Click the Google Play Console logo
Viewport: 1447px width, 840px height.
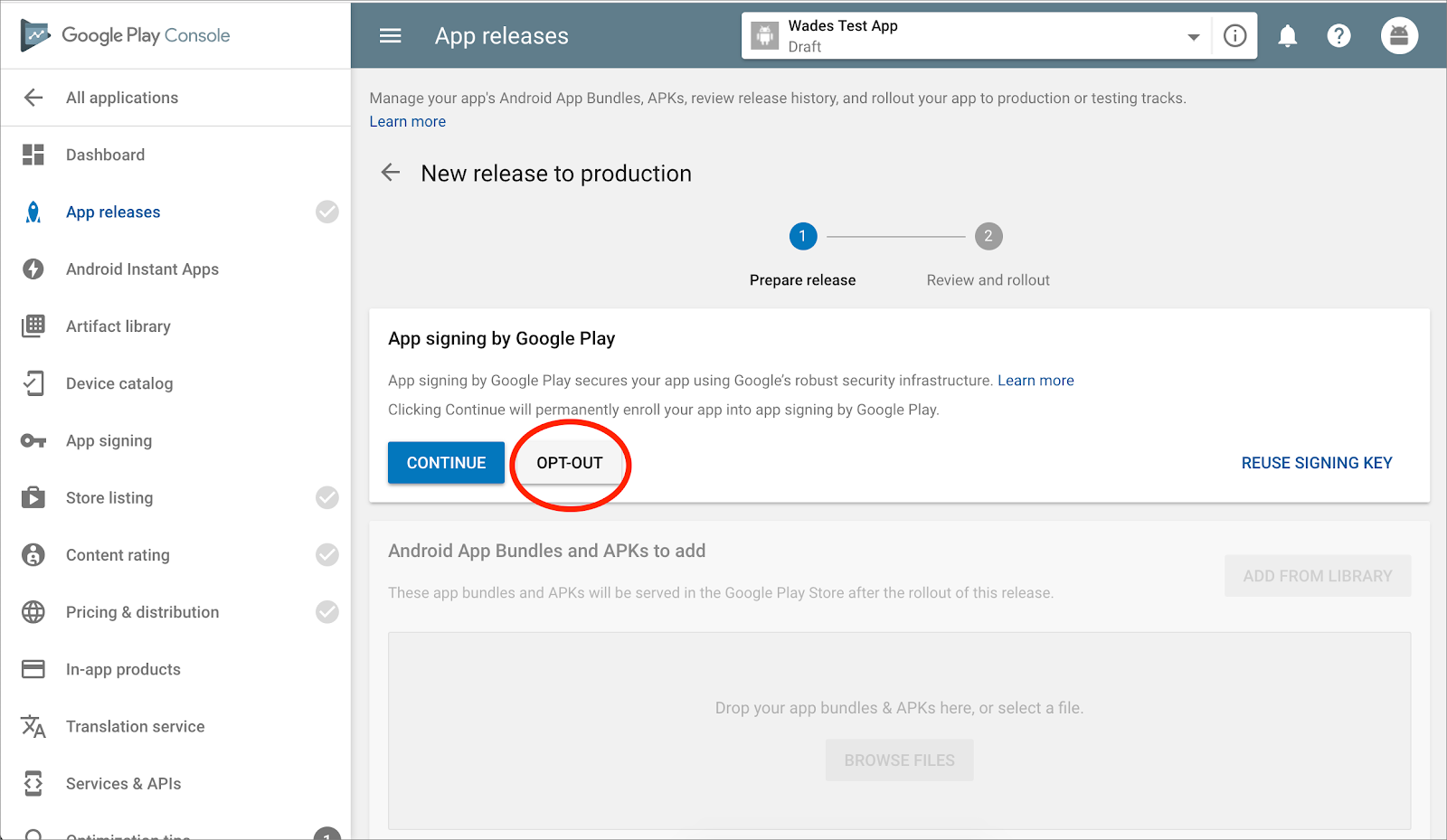(x=126, y=35)
